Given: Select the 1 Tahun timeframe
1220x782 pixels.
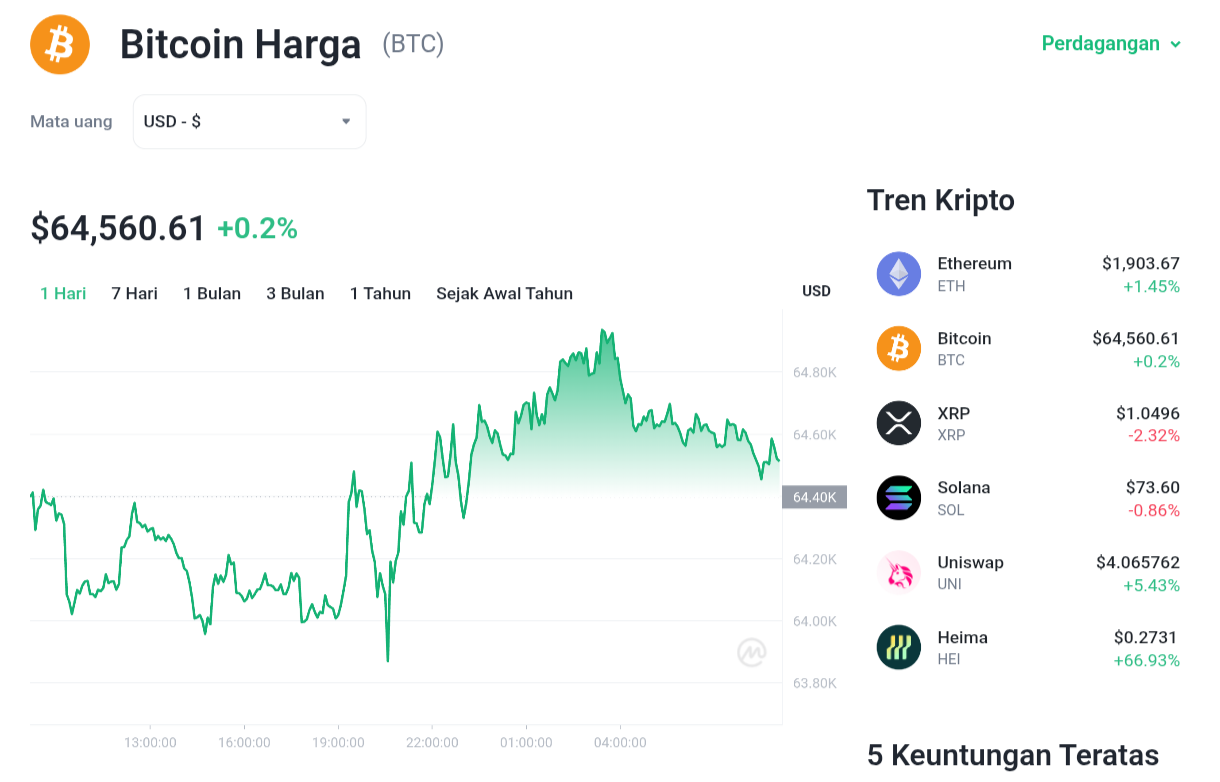Looking at the screenshot, I should [380, 293].
